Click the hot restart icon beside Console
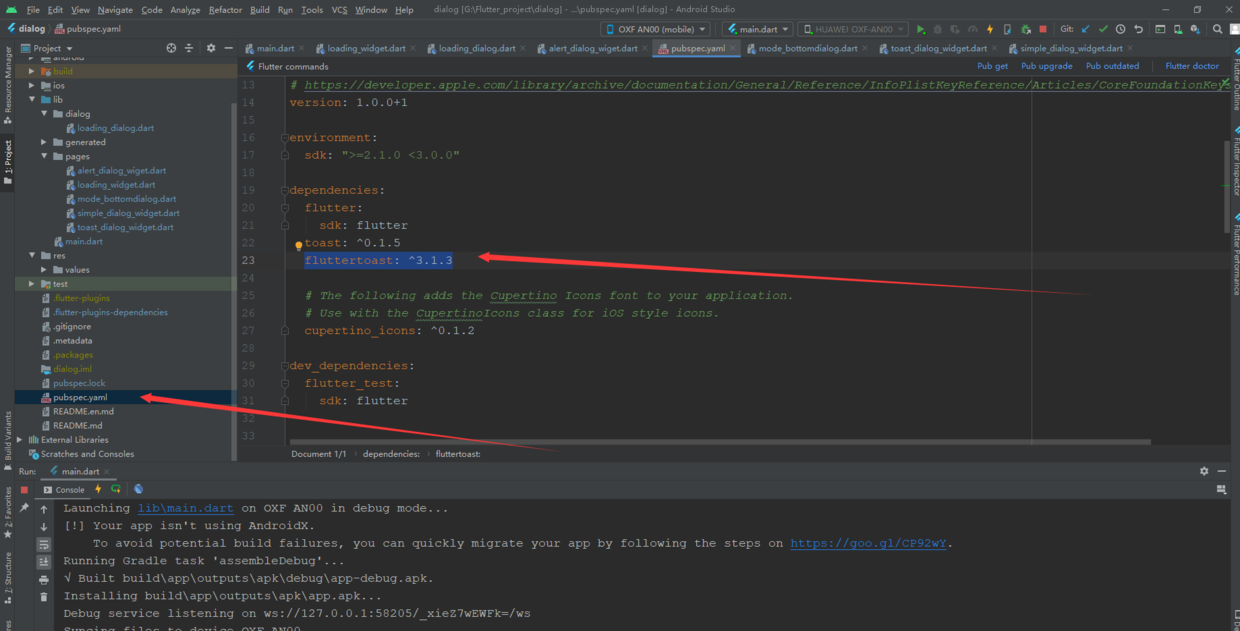Viewport: 1240px width, 631px height. pyautogui.click(x=116, y=489)
